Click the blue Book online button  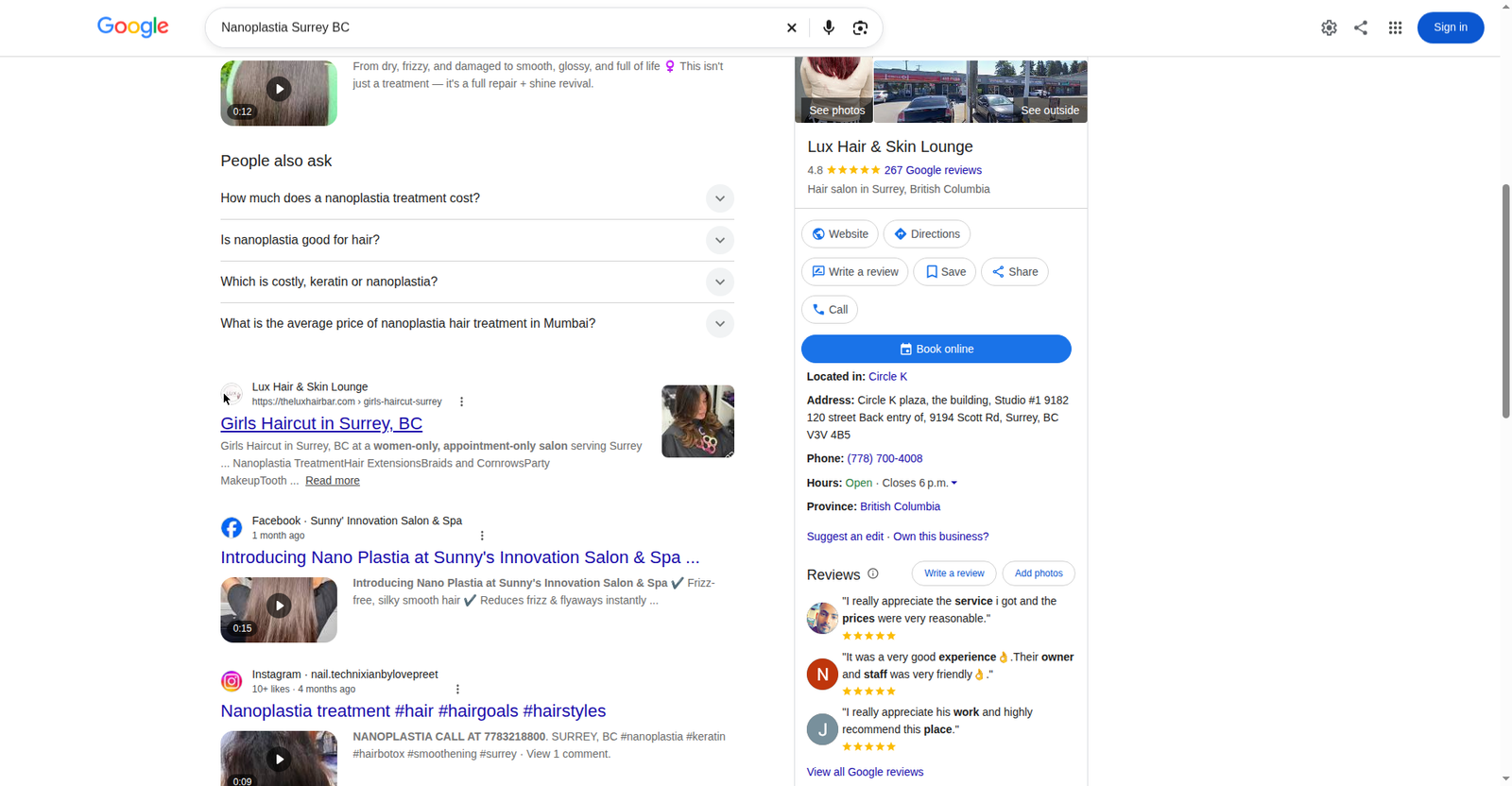(x=936, y=349)
